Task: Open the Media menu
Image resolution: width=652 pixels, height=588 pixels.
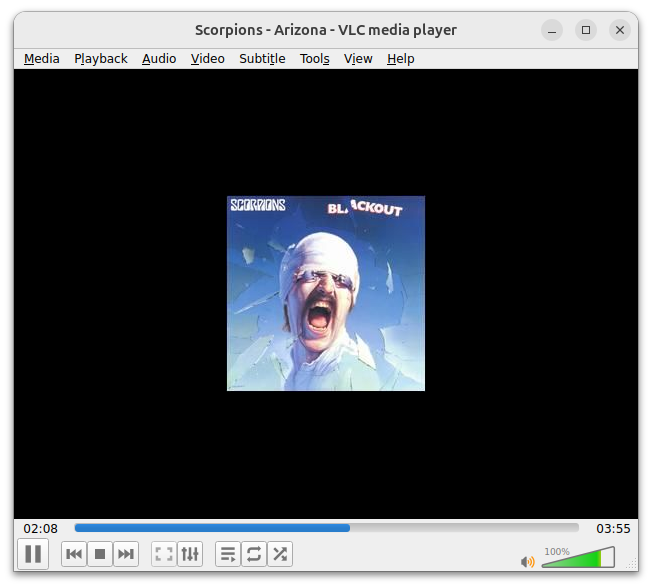Action: pyautogui.click(x=42, y=59)
